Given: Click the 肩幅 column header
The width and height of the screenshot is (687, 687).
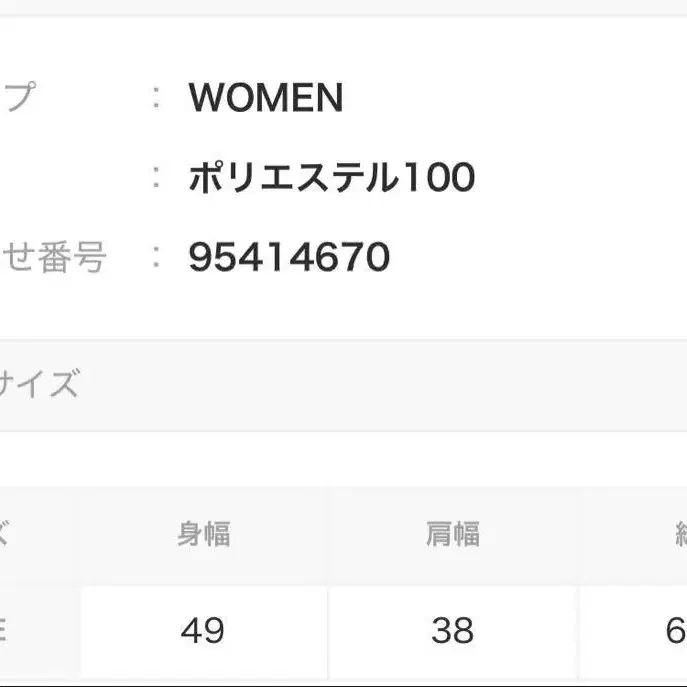Looking at the screenshot, I should point(452,535).
